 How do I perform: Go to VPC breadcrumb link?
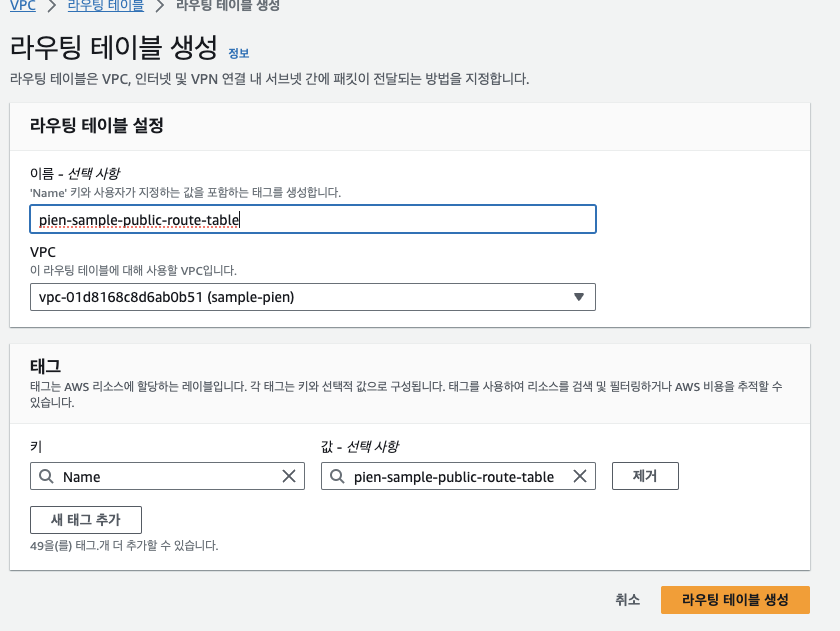(x=23, y=6)
